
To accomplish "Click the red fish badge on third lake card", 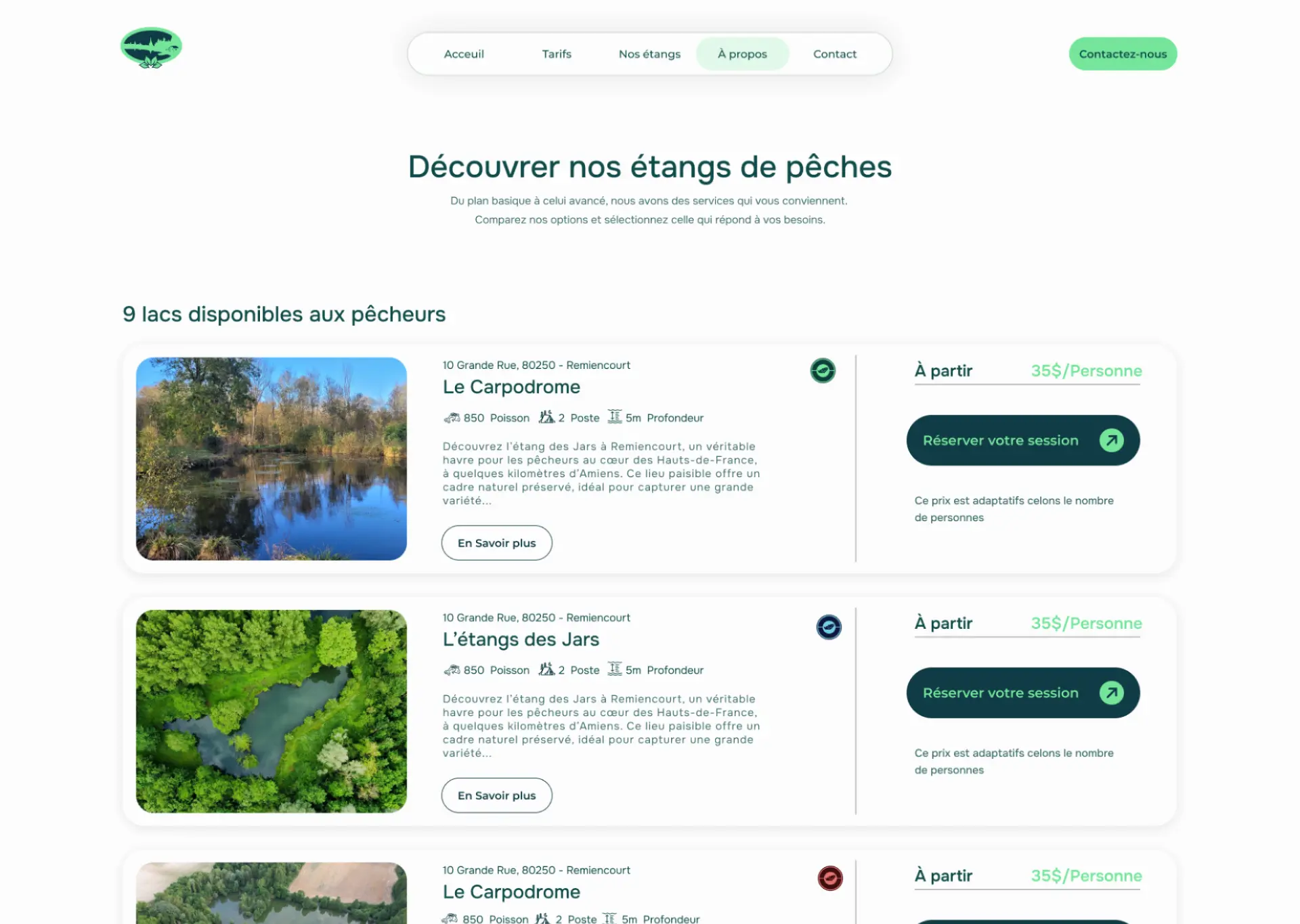I will 830,878.
